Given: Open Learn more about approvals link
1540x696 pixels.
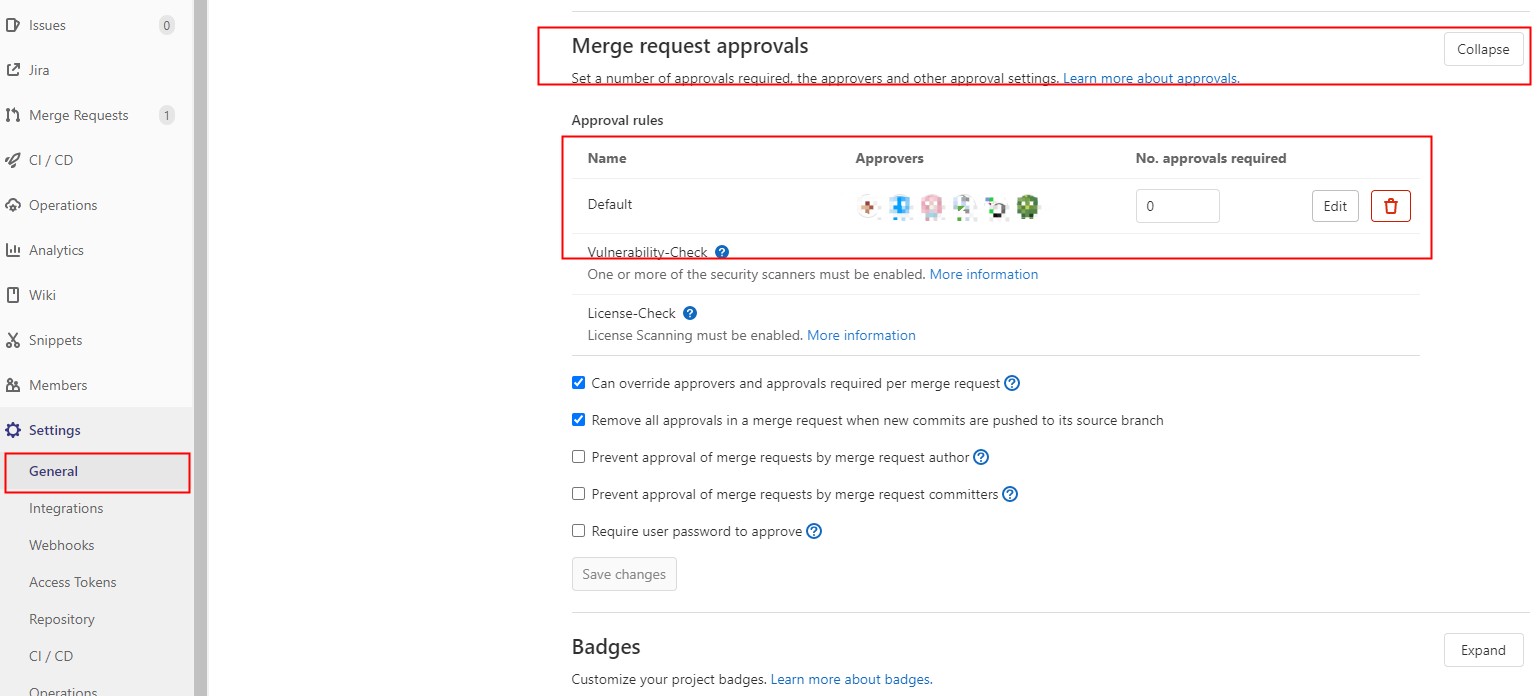Looking at the screenshot, I should pos(1151,78).
